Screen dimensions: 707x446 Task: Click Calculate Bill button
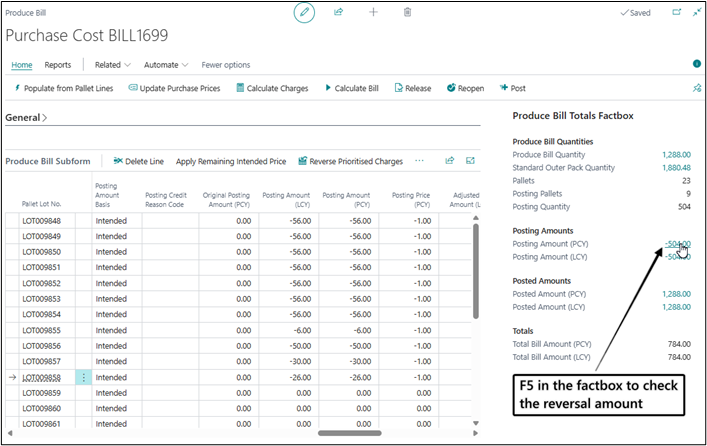[352, 88]
